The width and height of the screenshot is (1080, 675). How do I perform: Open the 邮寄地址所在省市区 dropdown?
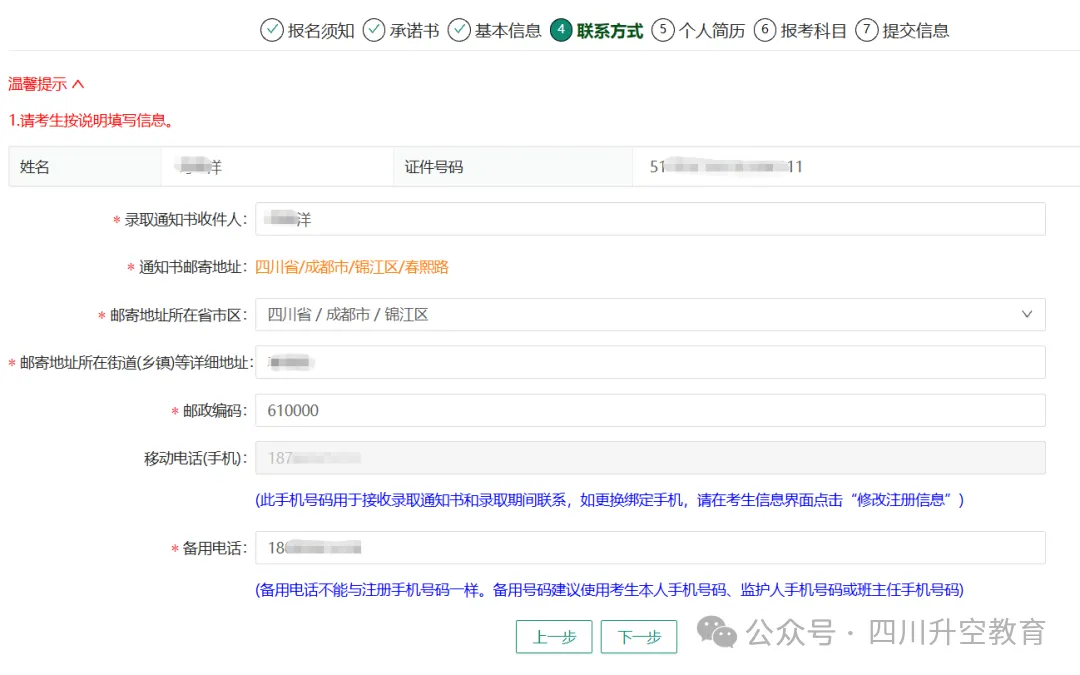(650, 315)
